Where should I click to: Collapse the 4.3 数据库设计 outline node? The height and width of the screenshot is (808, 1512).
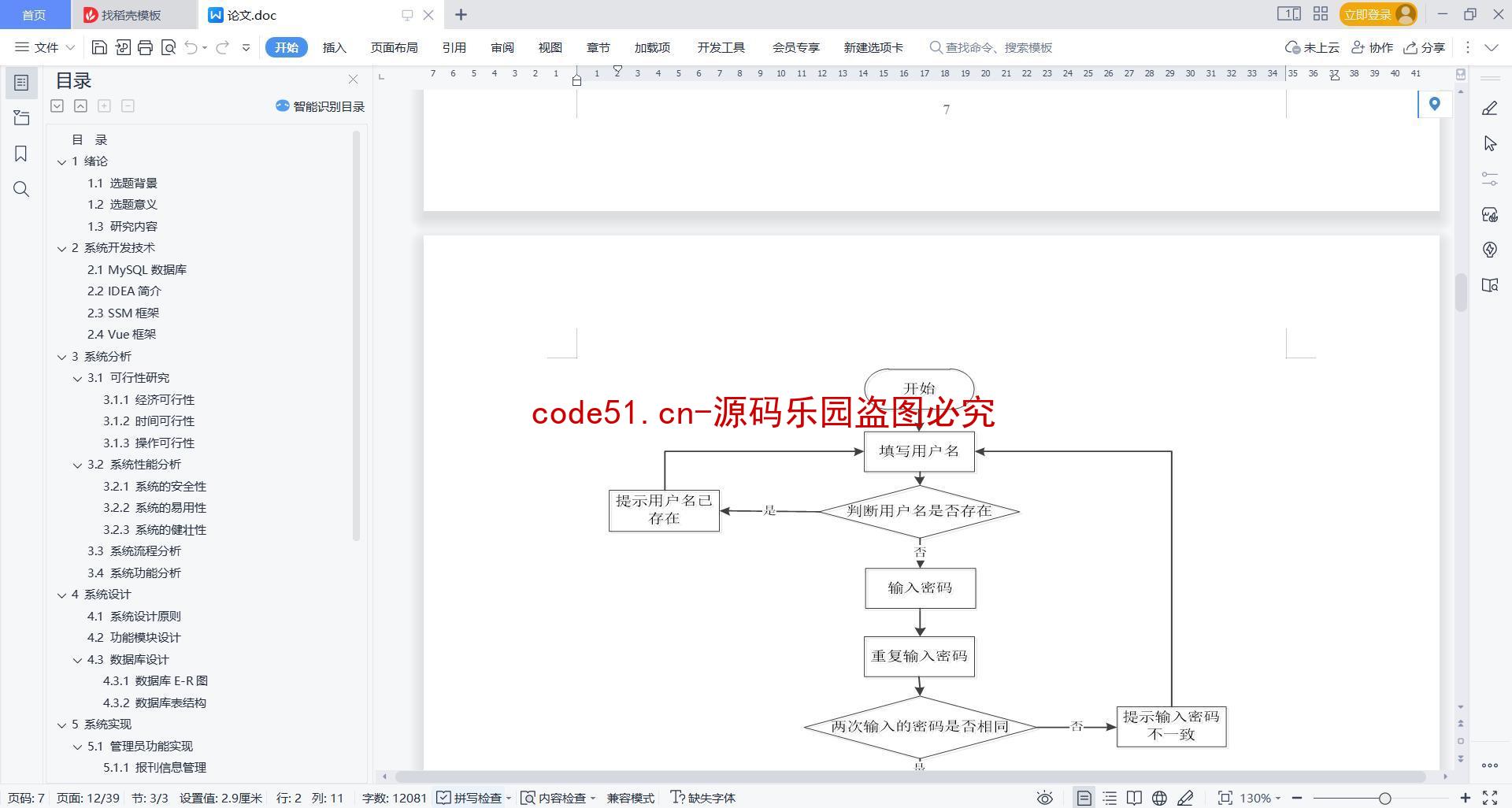coord(77,660)
